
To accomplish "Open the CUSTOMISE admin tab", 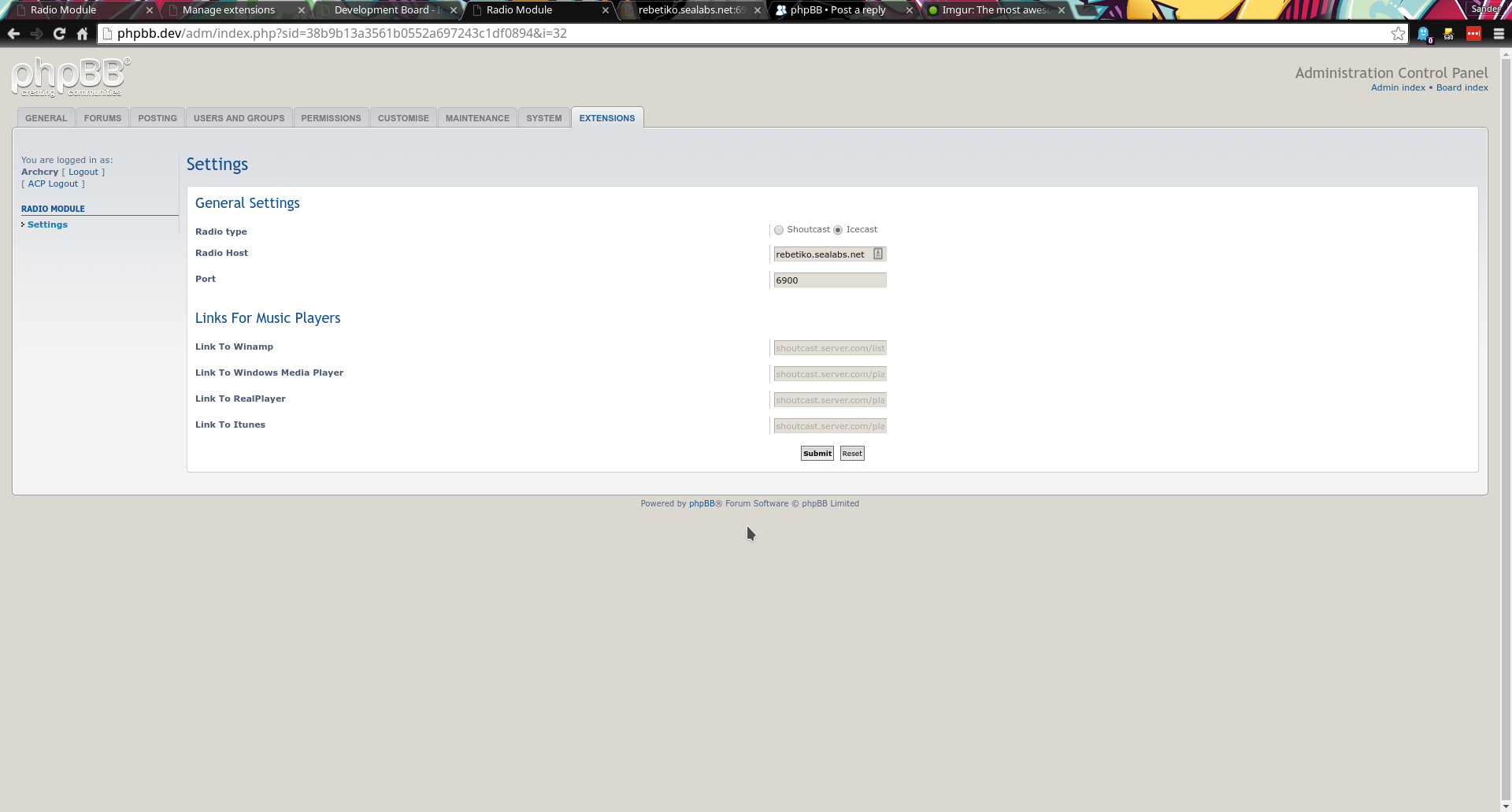I will (x=403, y=117).
